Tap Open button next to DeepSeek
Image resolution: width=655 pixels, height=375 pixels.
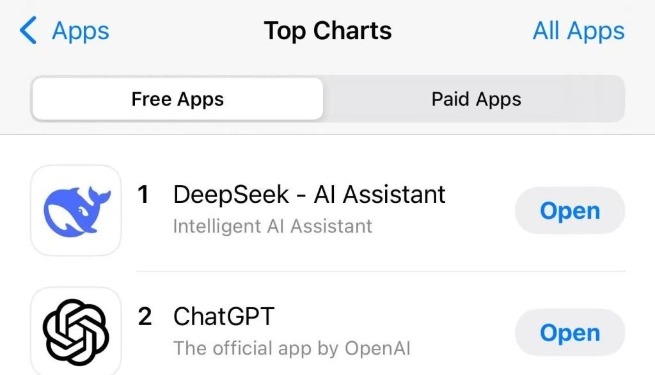570,210
